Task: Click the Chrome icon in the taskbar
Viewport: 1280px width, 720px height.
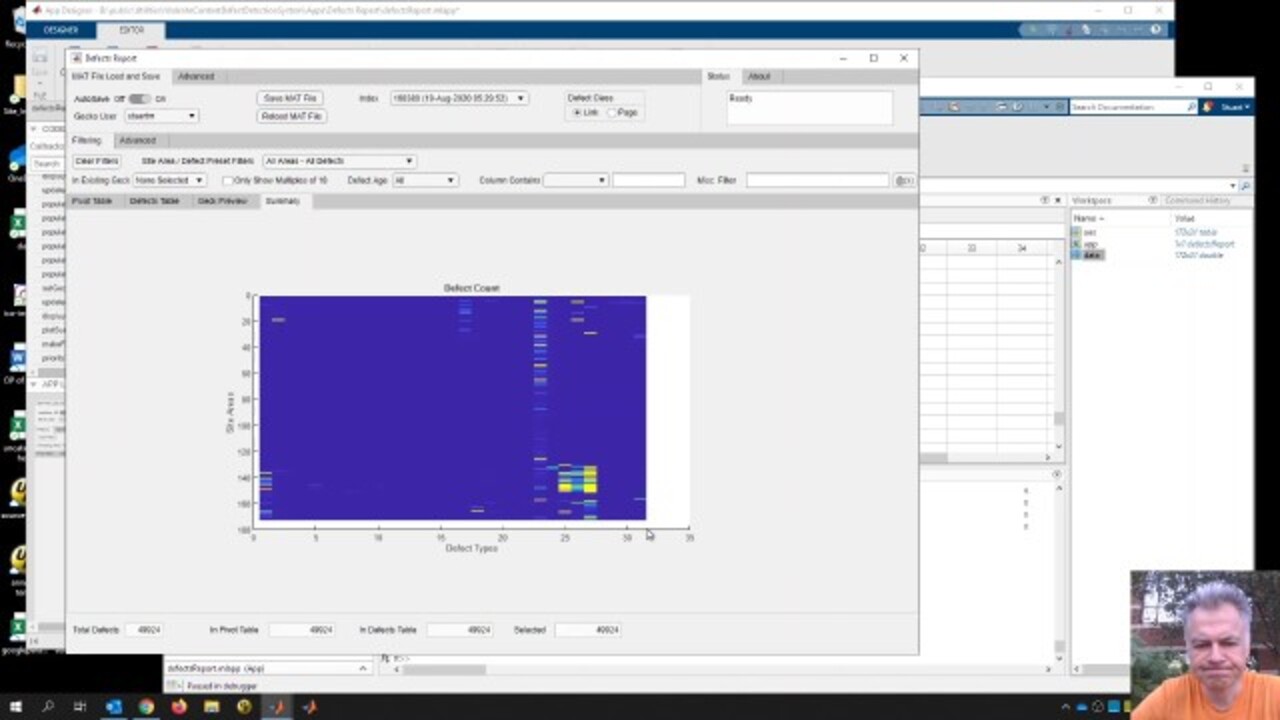Action: pyautogui.click(x=146, y=707)
